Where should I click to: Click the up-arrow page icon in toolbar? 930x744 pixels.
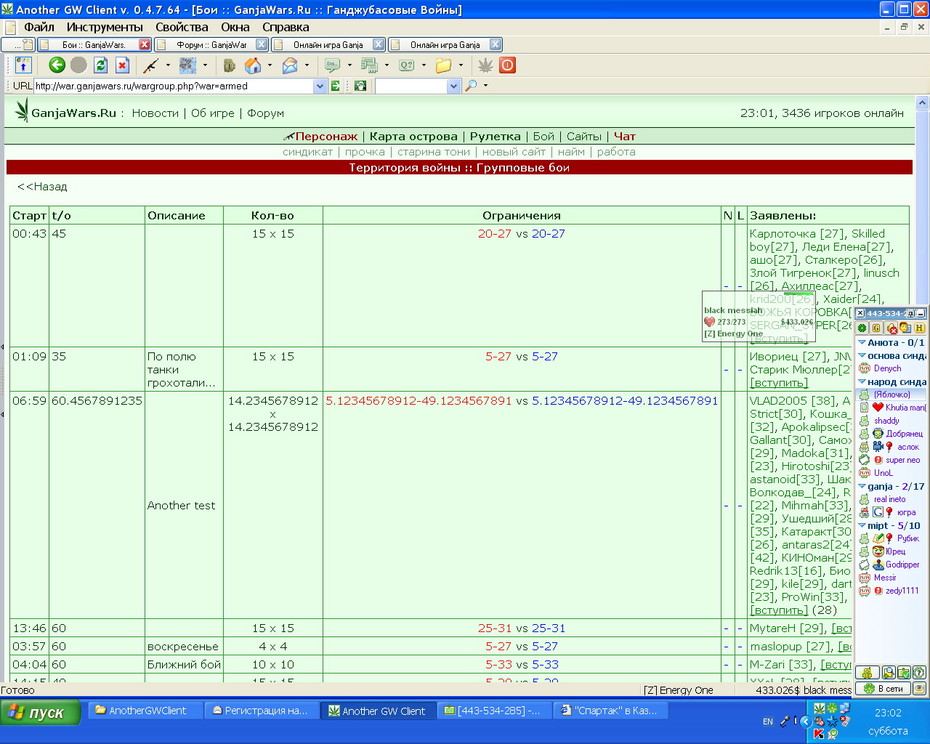click(23, 65)
